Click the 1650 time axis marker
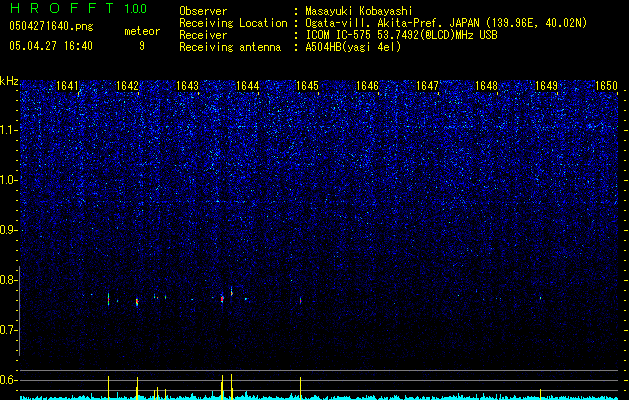629x400 pixels. coord(607,85)
